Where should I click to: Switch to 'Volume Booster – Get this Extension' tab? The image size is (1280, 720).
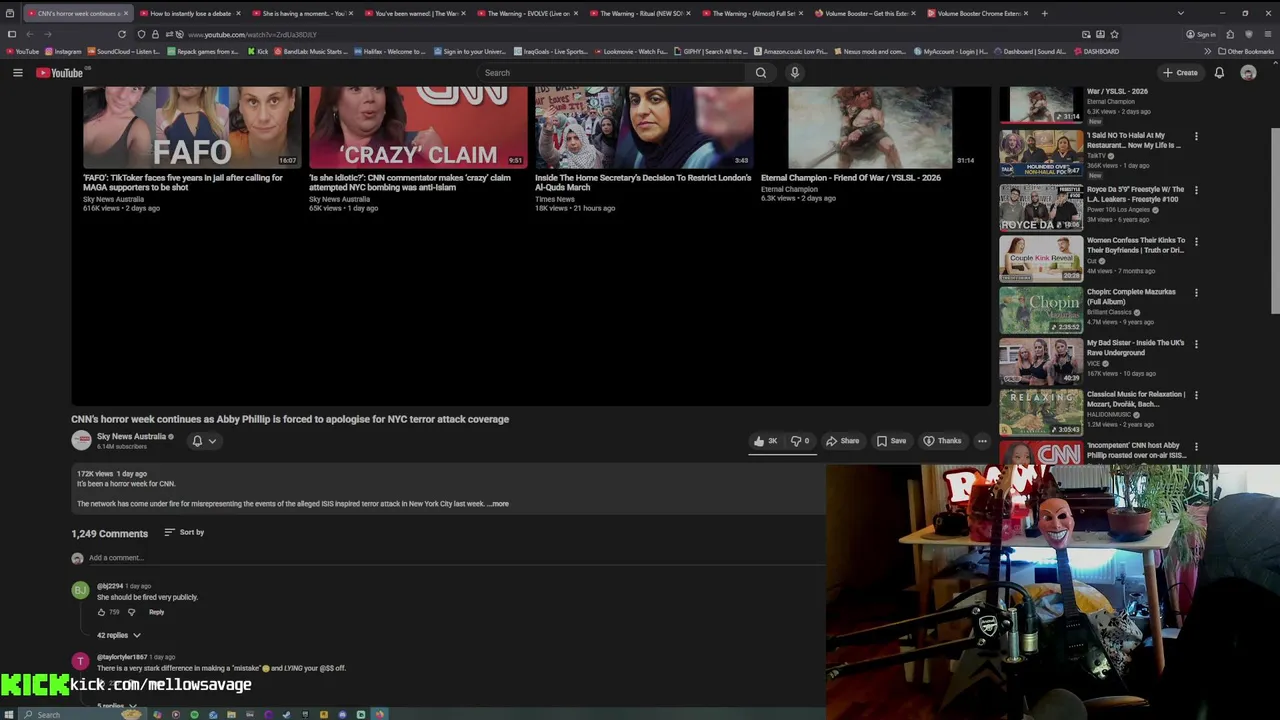(866, 13)
